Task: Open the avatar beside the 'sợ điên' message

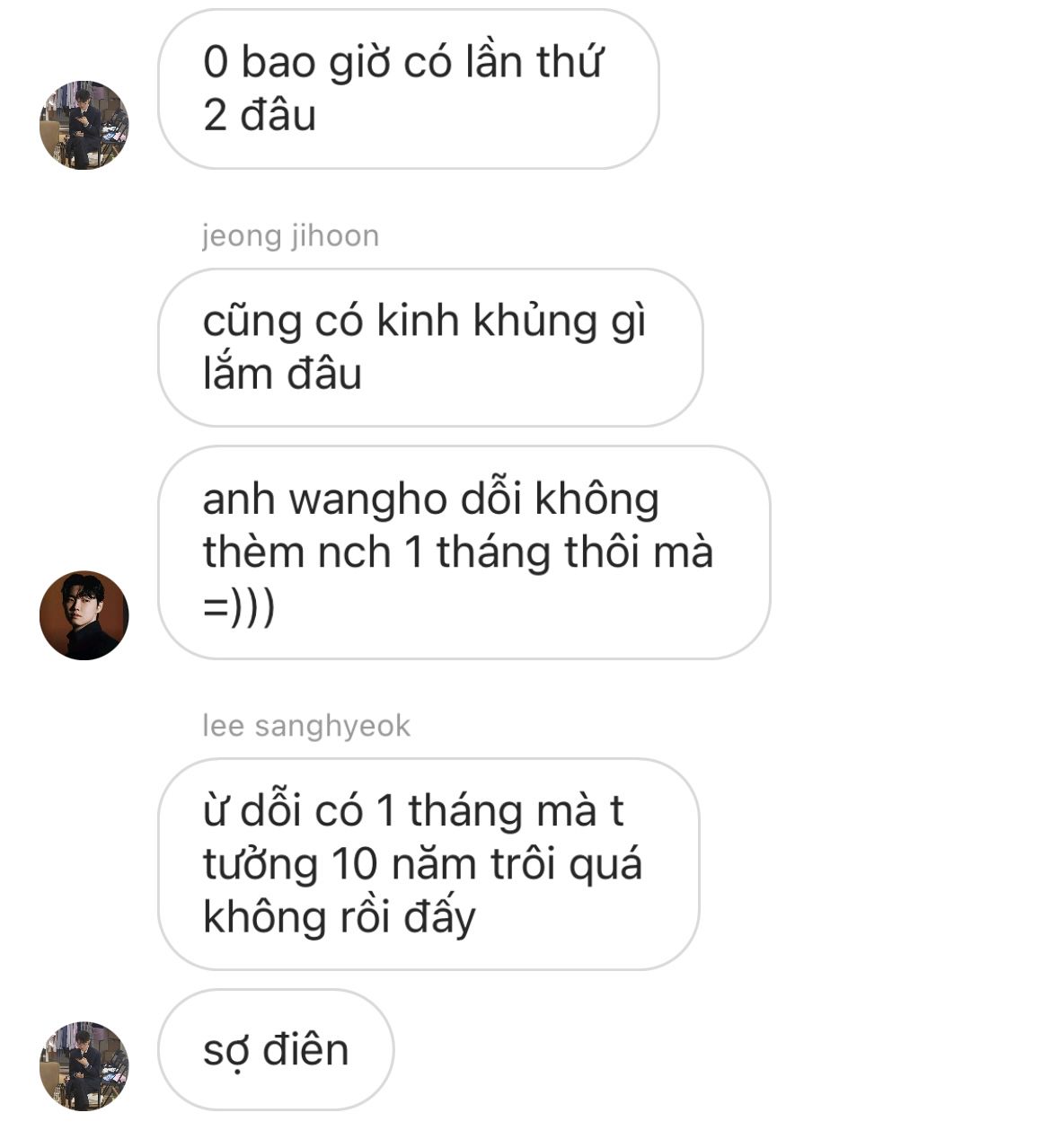Action: coord(84,1066)
